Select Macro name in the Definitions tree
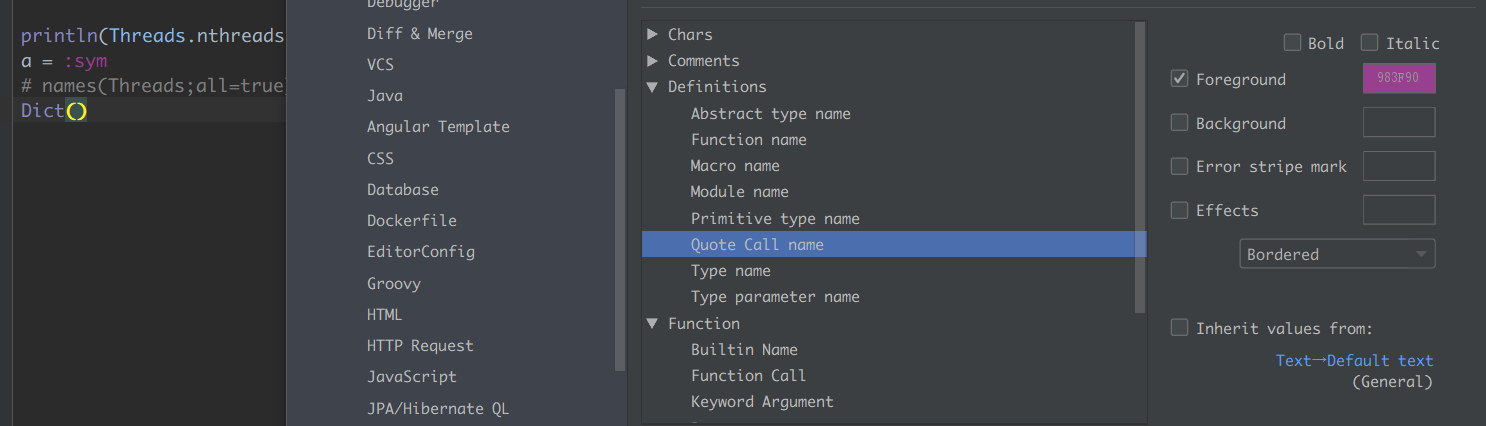Viewport: 1486px width, 426px height. pyautogui.click(x=735, y=166)
